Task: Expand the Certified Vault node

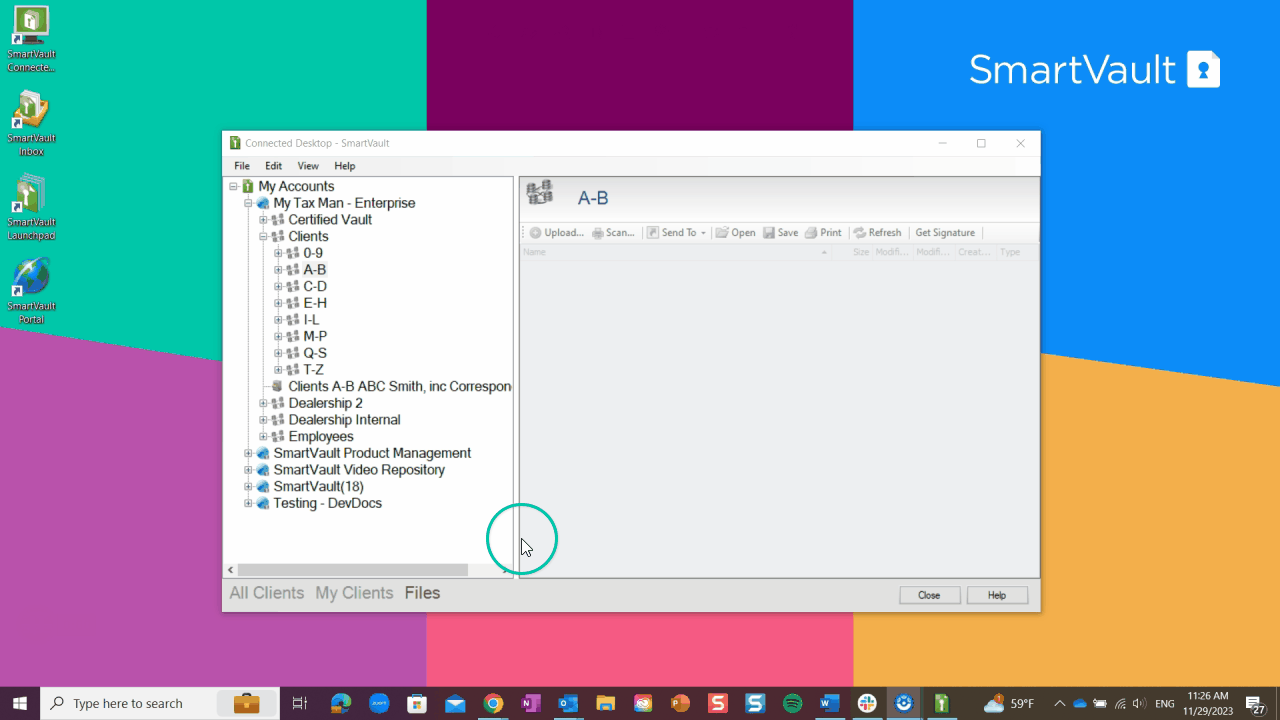Action: pyautogui.click(x=263, y=220)
